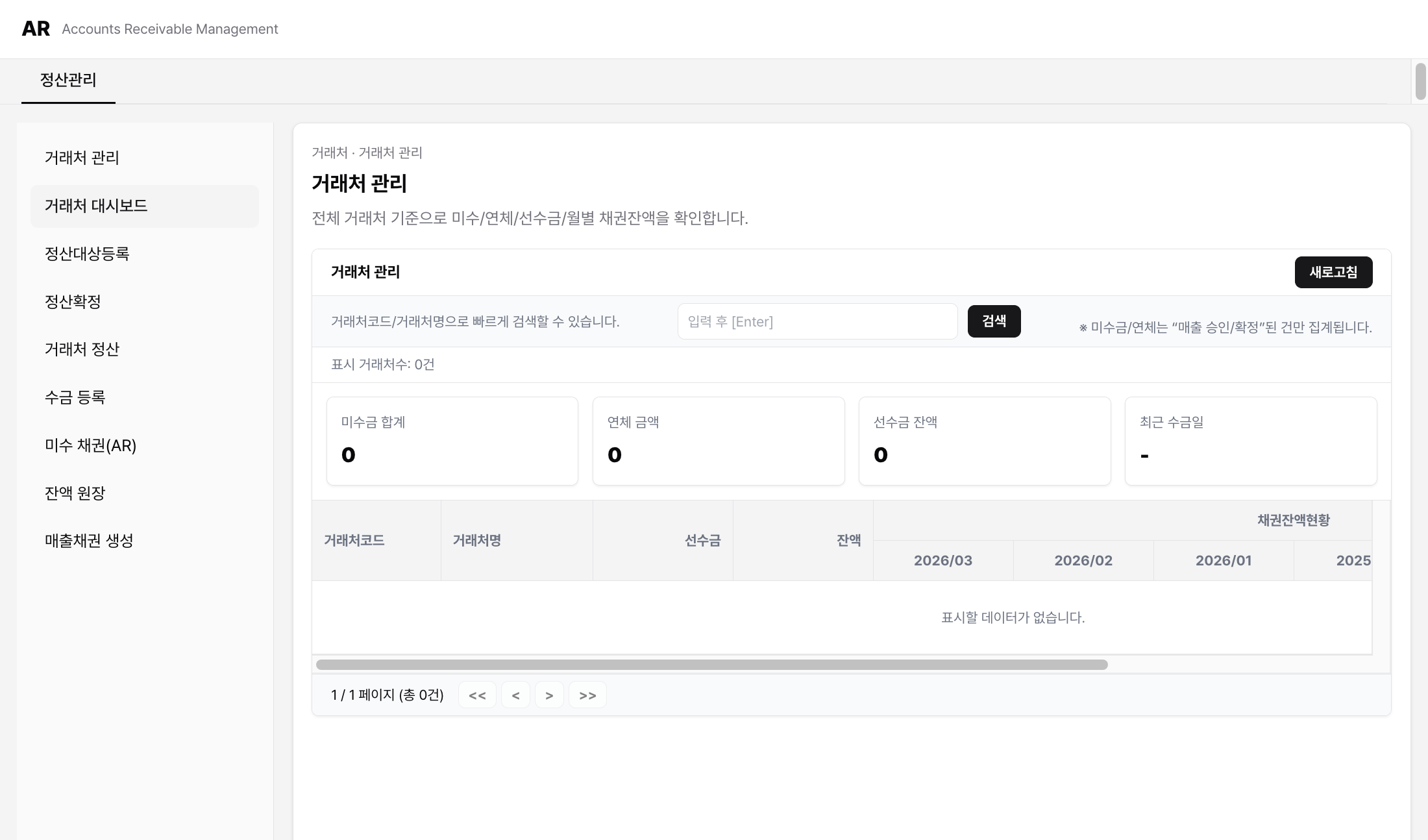Navigate to 정산확정

[x=71, y=301]
